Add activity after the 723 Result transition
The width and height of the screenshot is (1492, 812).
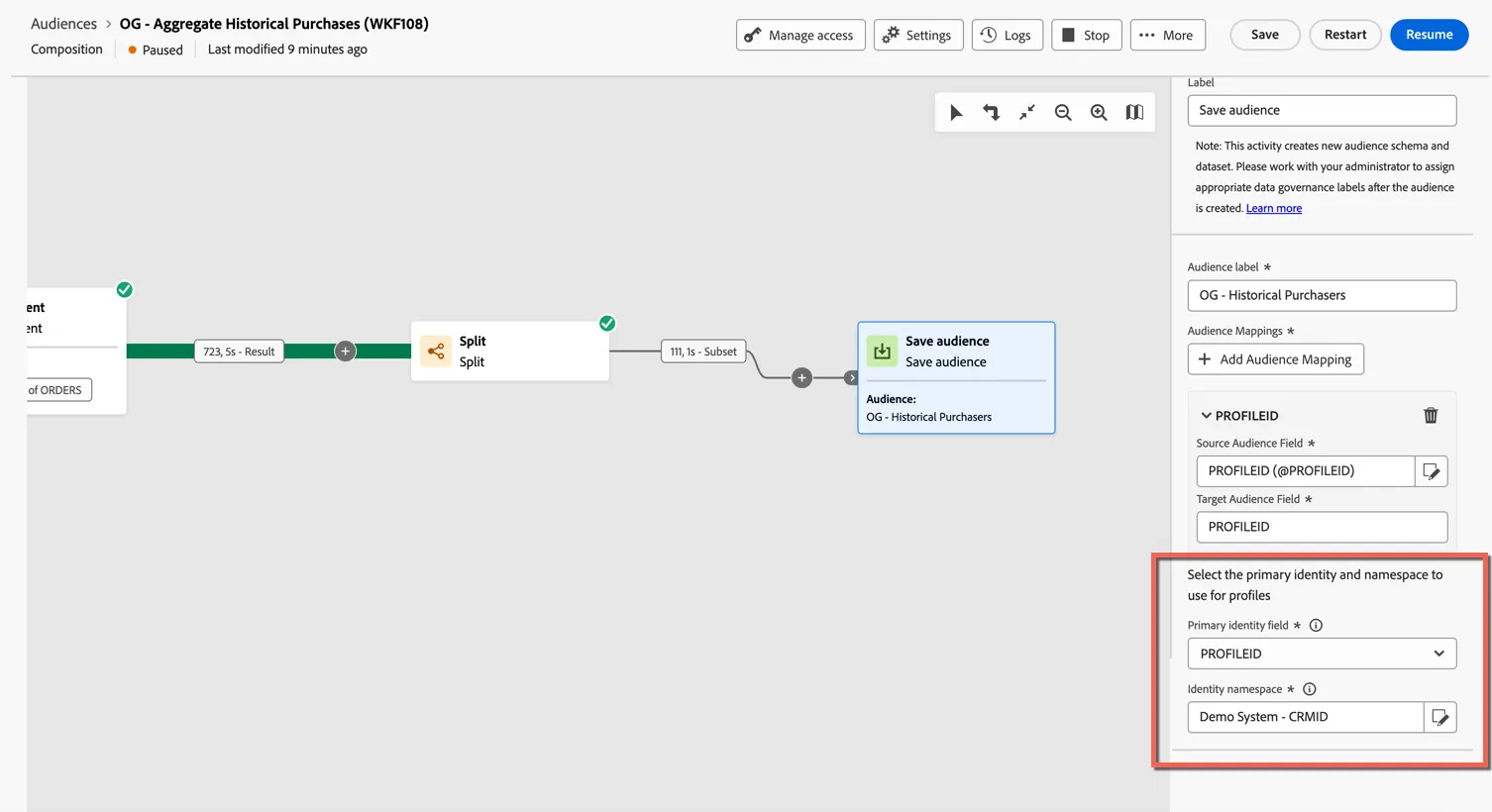(x=345, y=352)
